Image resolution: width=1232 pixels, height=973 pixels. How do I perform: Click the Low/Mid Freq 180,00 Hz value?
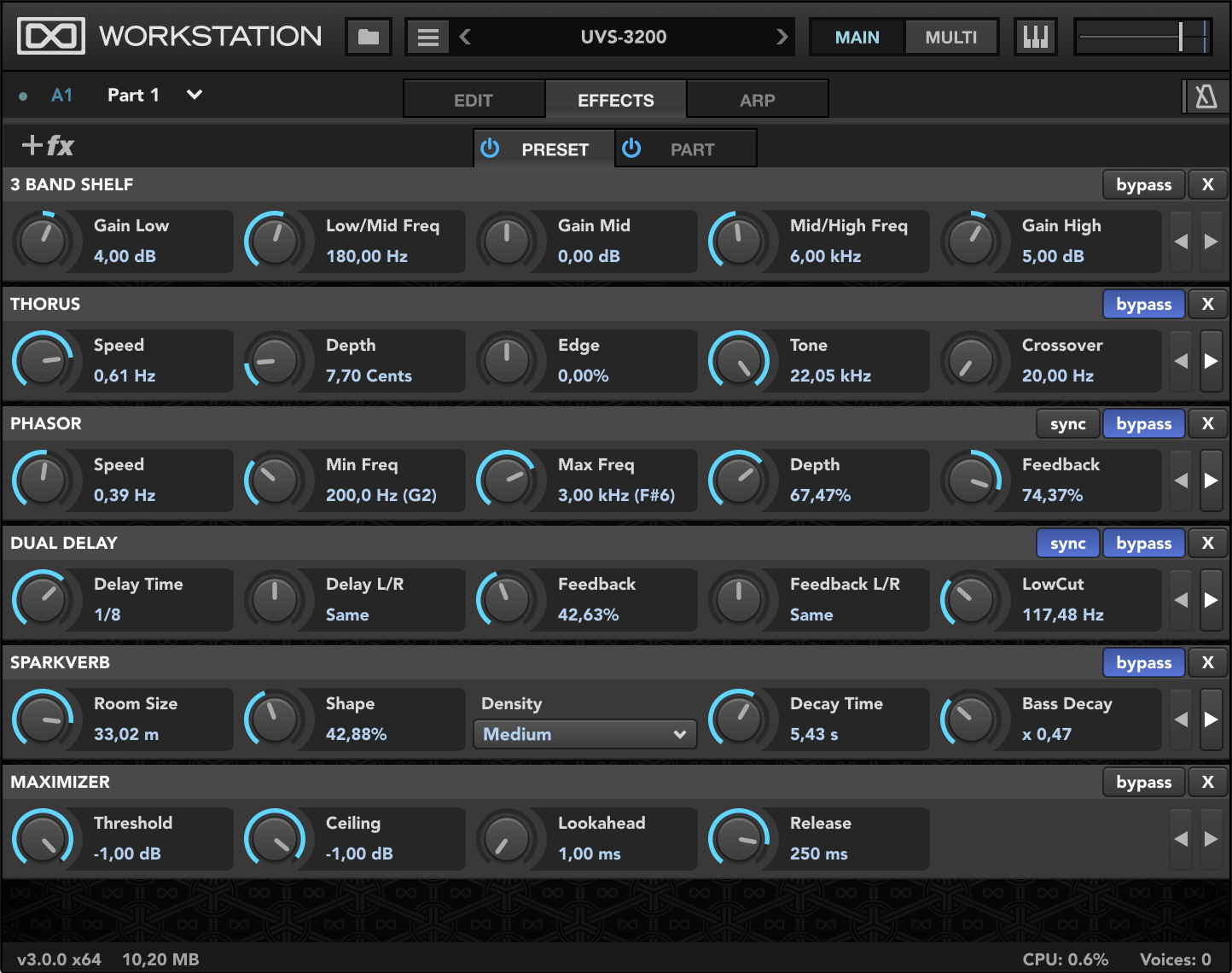point(367,256)
